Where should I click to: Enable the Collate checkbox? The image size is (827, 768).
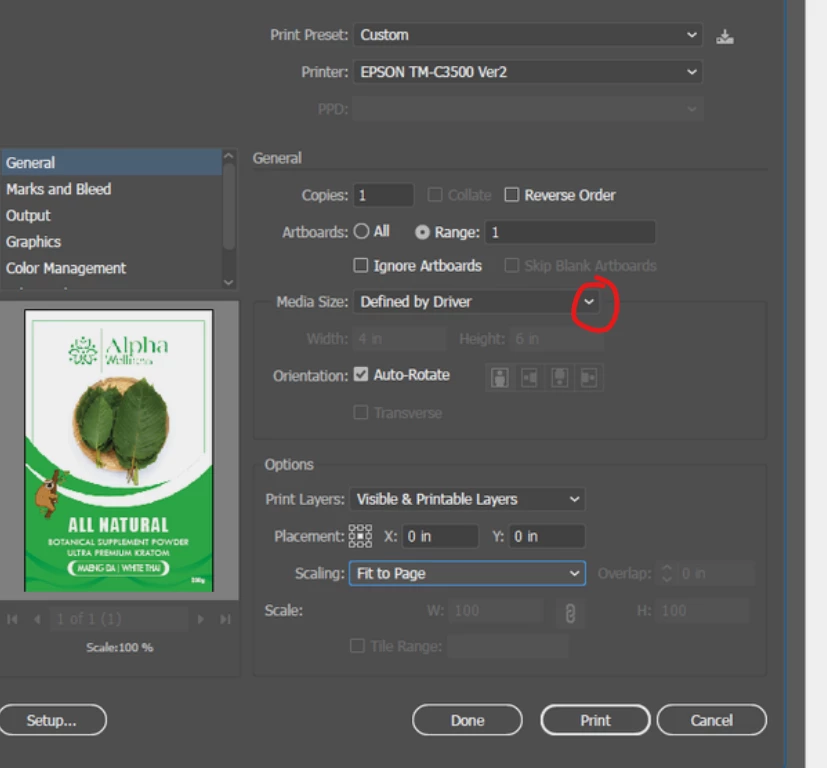tap(435, 195)
